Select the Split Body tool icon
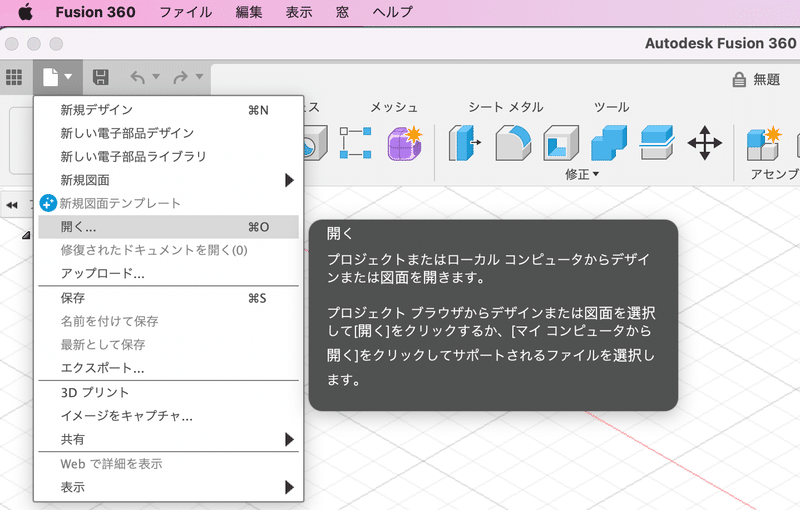The height and width of the screenshot is (510, 800). point(657,143)
